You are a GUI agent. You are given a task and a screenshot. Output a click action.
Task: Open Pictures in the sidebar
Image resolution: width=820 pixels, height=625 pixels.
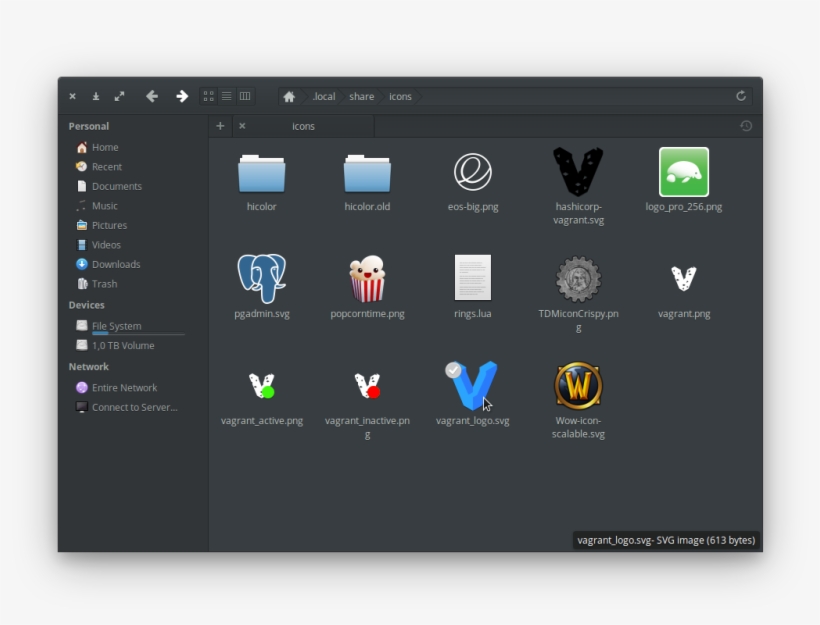109,225
